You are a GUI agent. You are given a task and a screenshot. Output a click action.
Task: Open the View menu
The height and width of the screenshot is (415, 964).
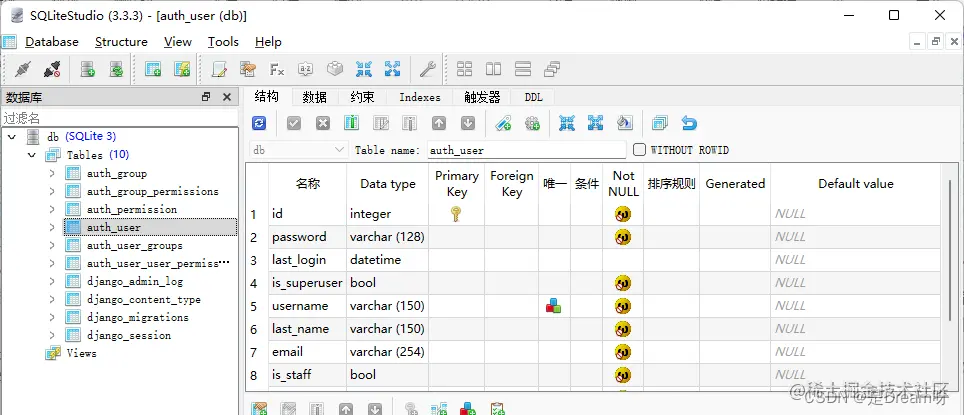tap(178, 42)
